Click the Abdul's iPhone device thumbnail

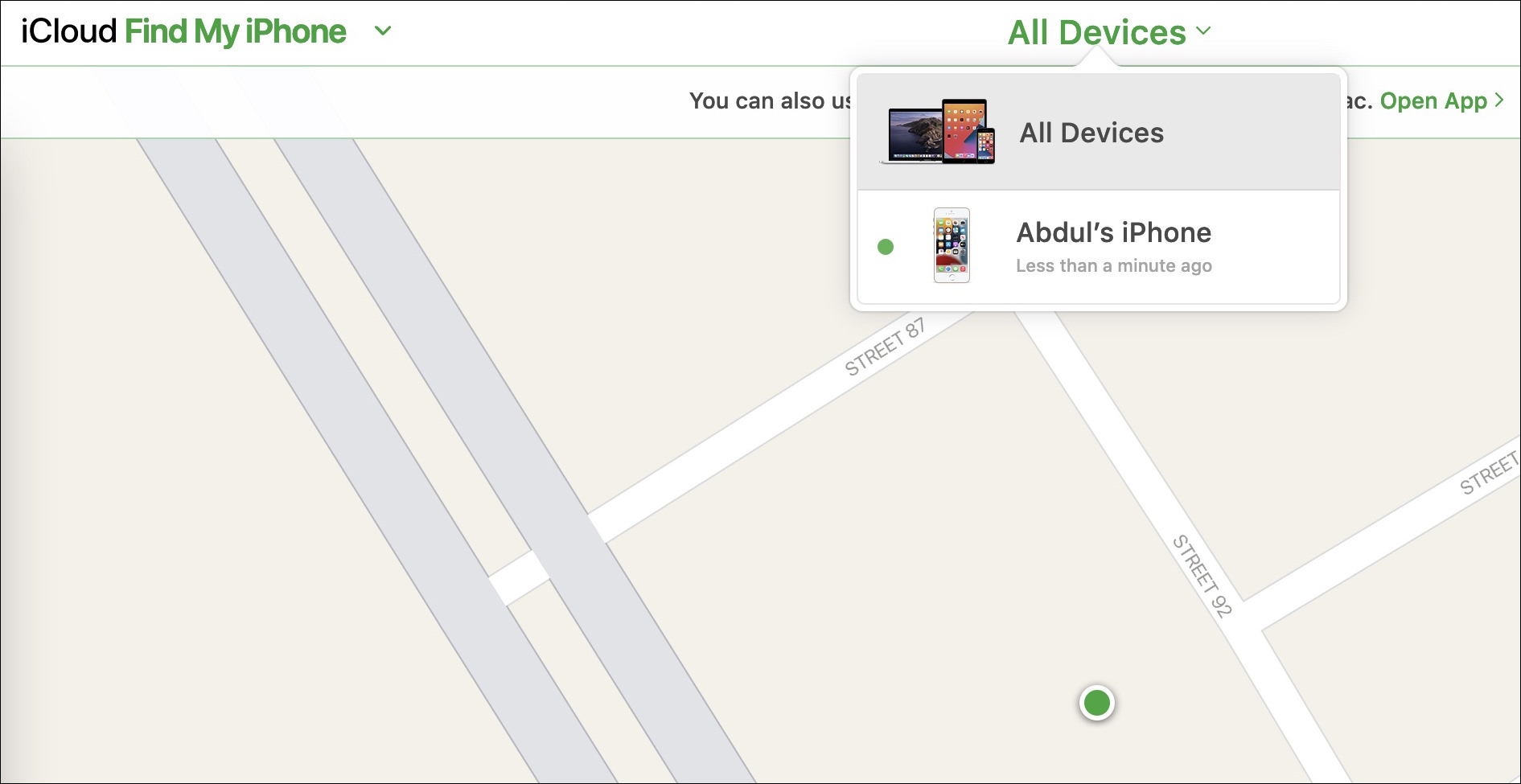point(952,245)
